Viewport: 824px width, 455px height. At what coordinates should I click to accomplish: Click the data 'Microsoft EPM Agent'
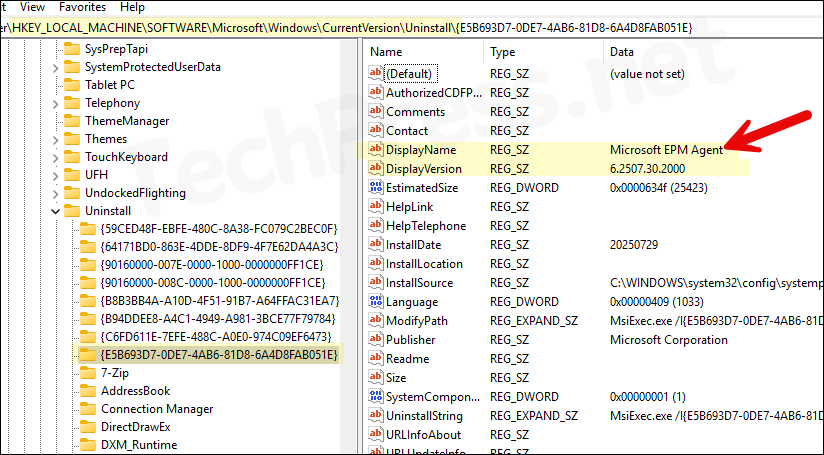click(x=666, y=150)
